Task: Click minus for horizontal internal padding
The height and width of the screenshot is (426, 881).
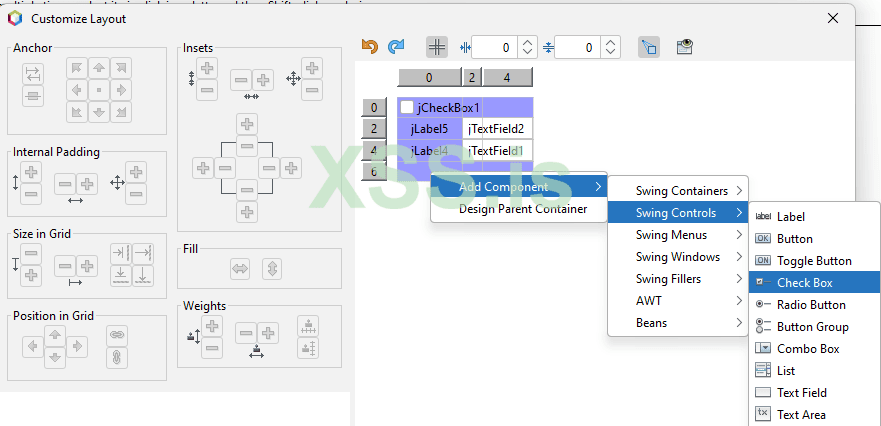Action: (x=65, y=184)
